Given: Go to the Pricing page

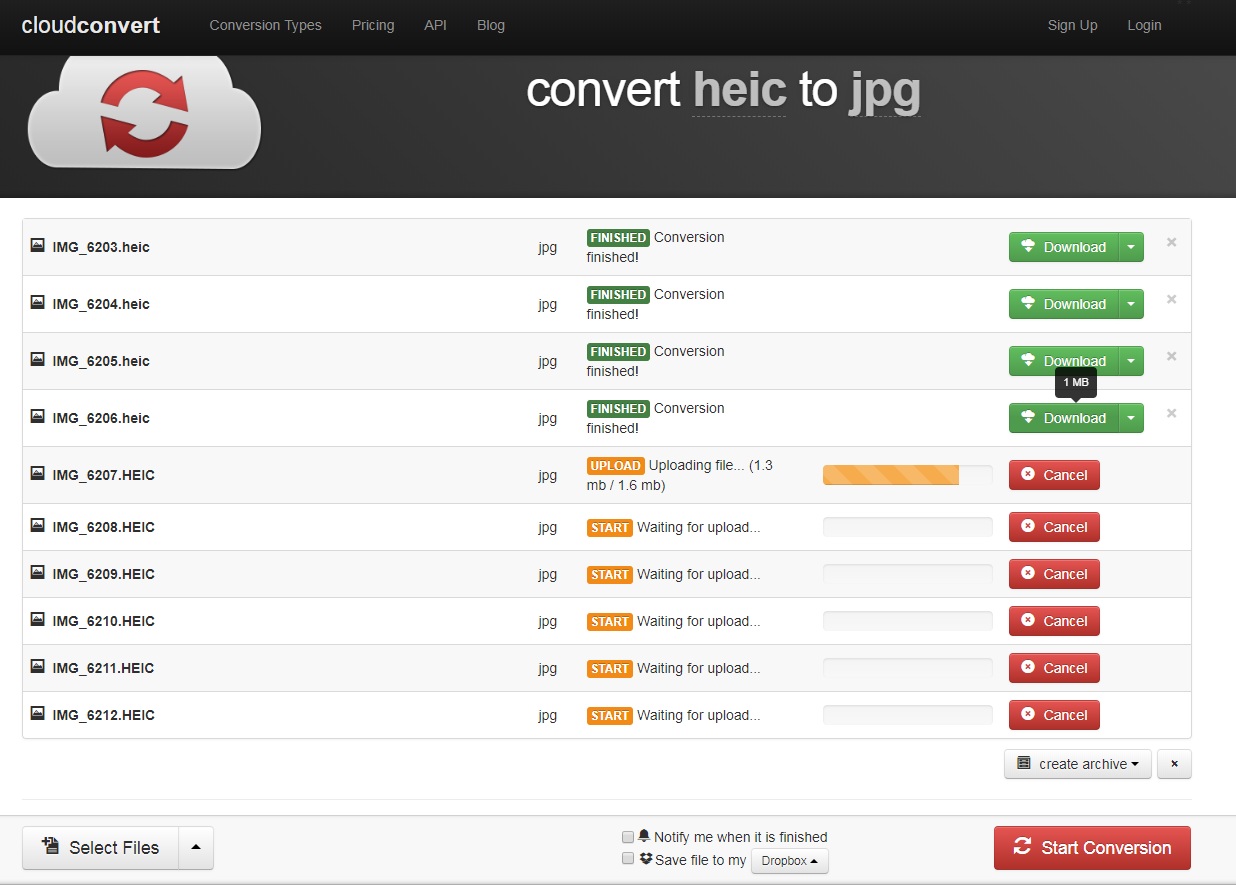Looking at the screenshot, I should [373, 25].
